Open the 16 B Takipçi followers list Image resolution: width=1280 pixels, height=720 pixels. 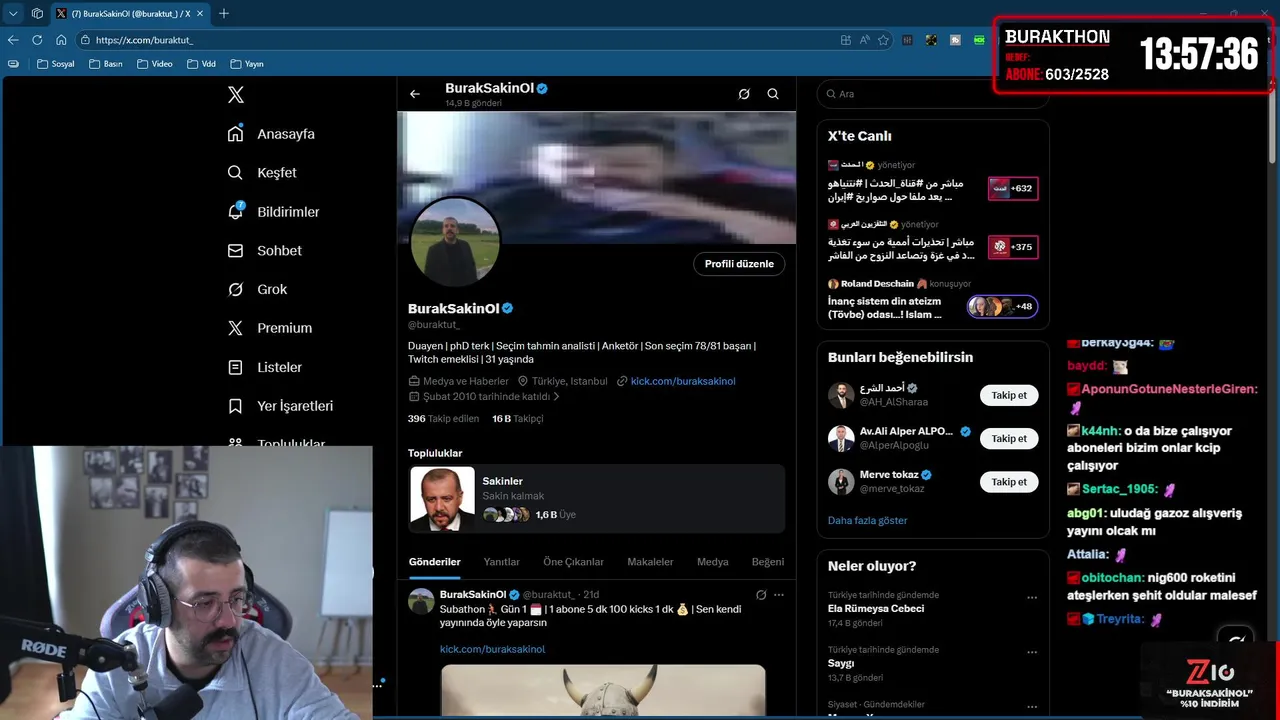tap(518, 419)
